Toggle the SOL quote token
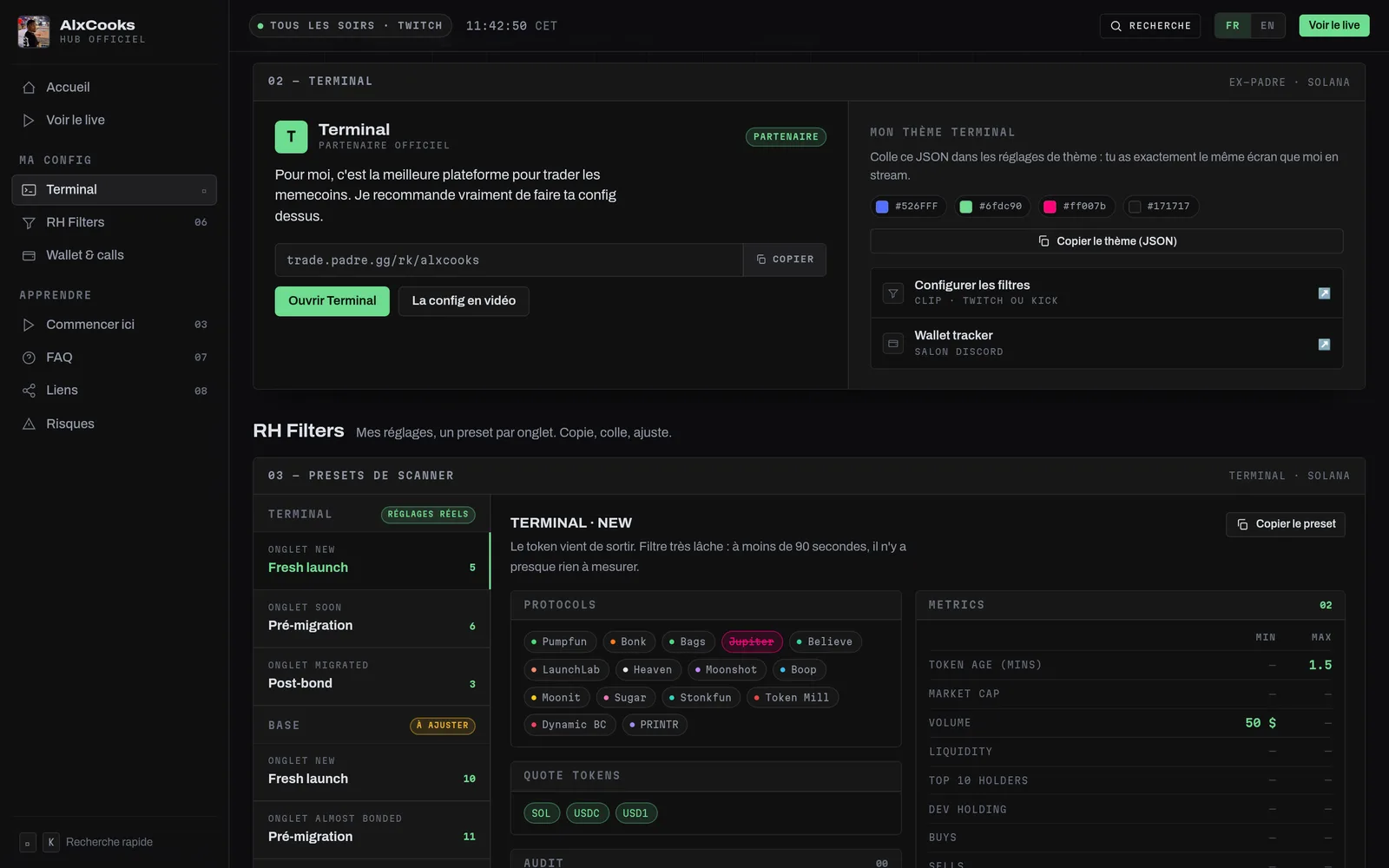Screen dimensions: 1389x868 (x=541, y=813)
